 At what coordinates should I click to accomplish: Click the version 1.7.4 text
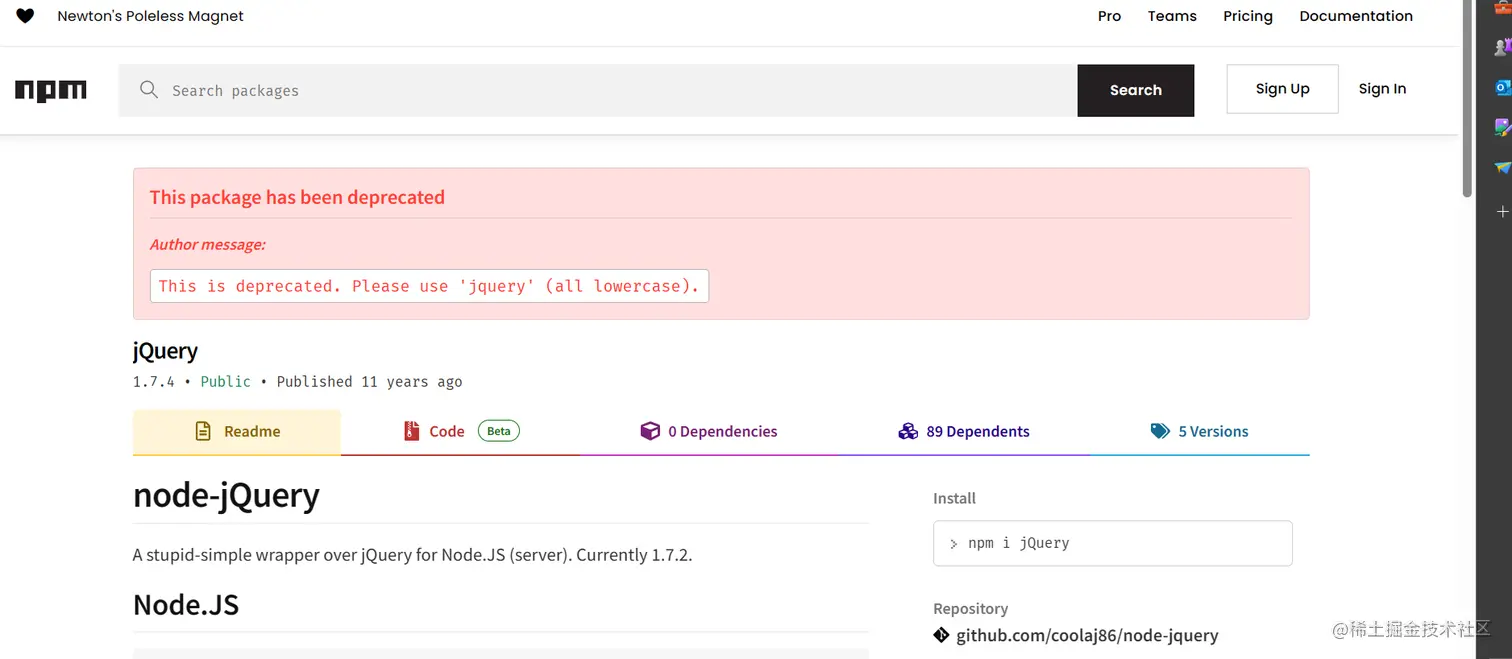pos(154,382)
